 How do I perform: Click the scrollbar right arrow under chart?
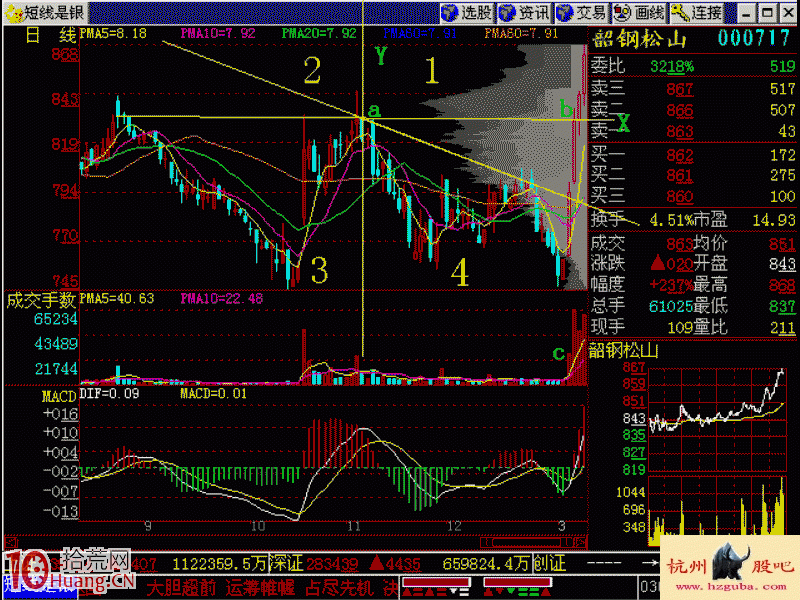581,542
